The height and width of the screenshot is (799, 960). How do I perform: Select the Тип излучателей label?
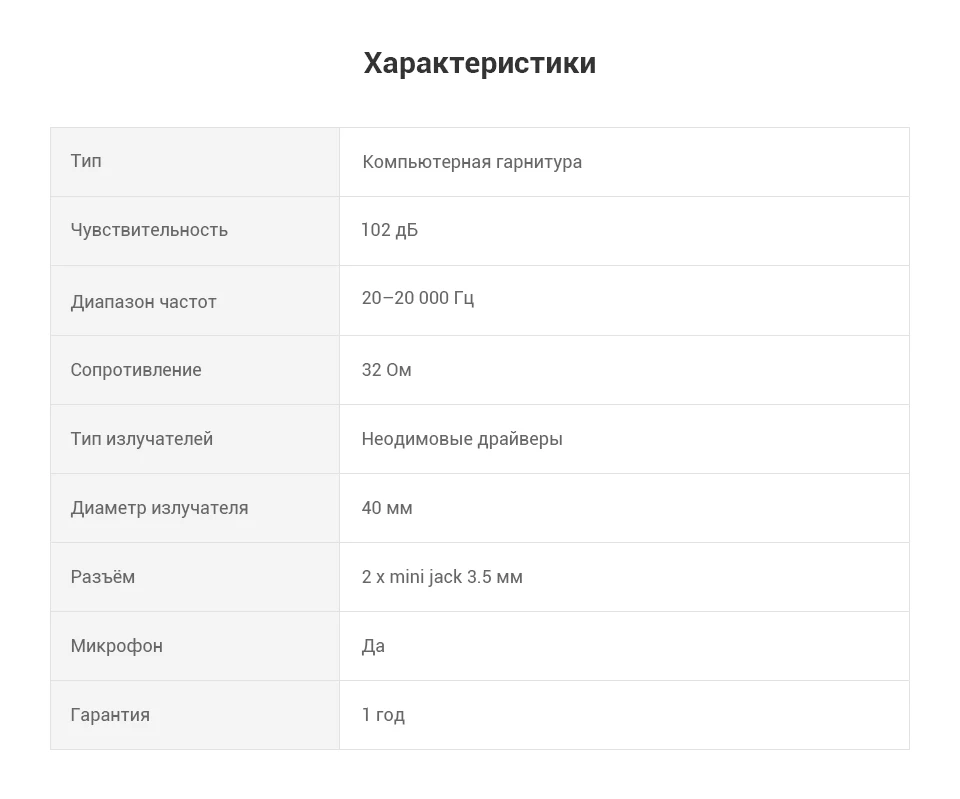pos(141,439)
